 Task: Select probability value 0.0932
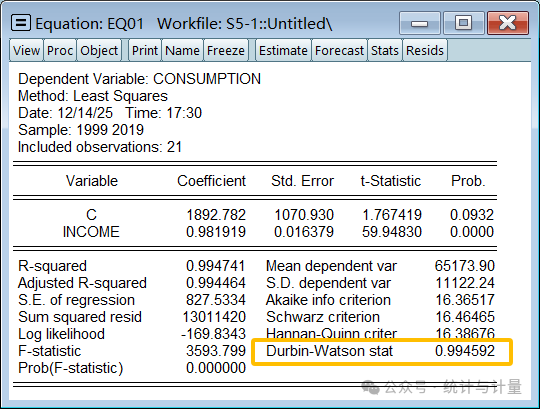coord(472,215)
